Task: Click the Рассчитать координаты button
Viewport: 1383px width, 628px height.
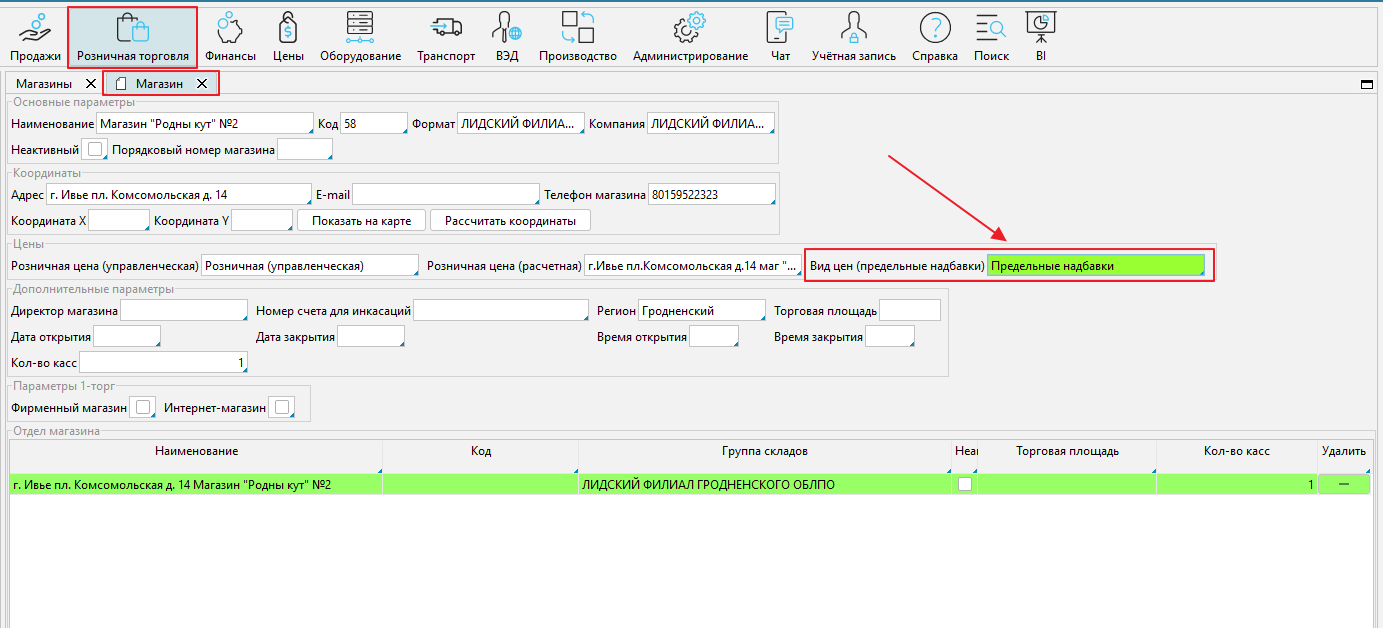Action: [x=510, y=220]
